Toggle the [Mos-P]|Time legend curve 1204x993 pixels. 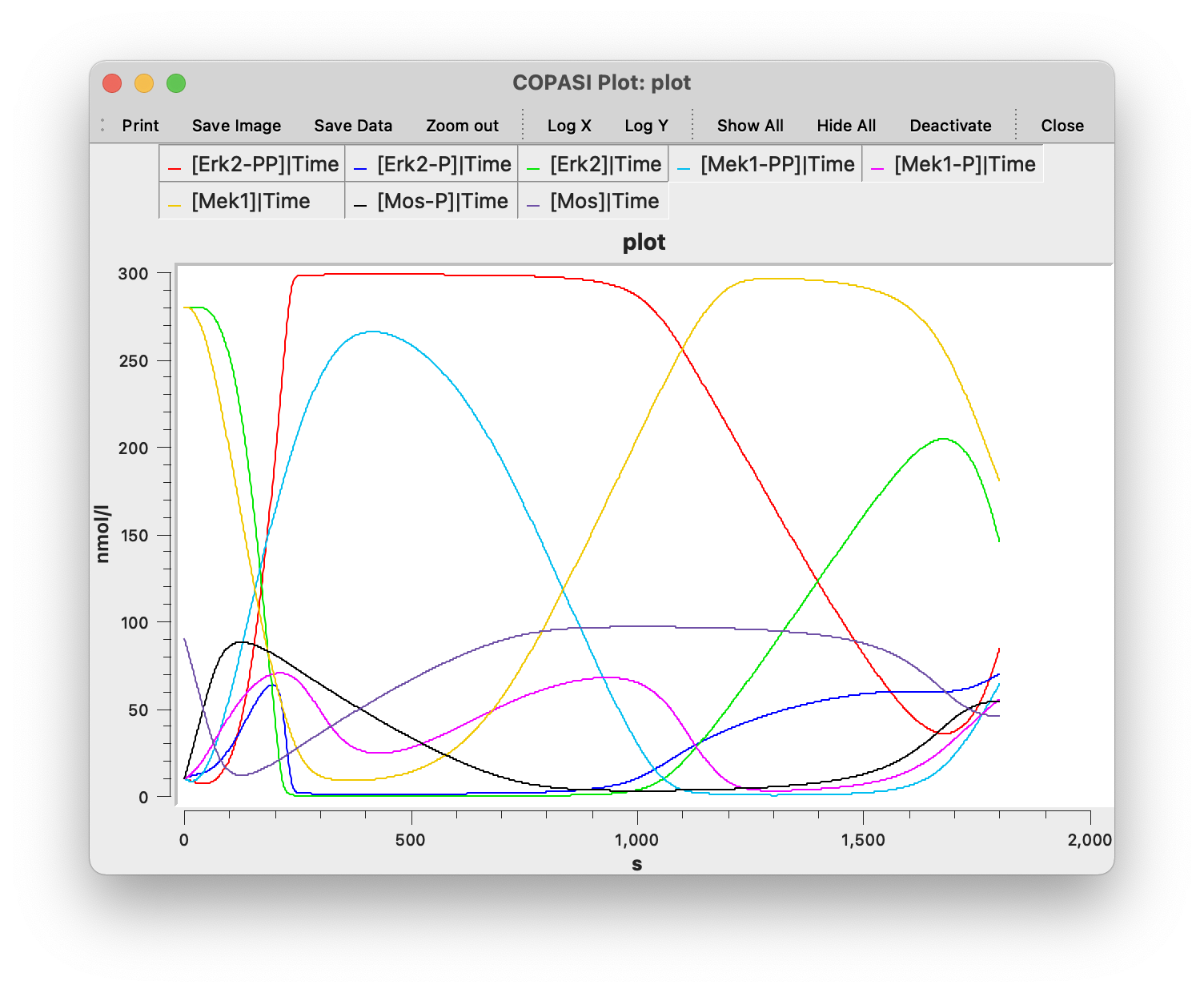[431, 201]
